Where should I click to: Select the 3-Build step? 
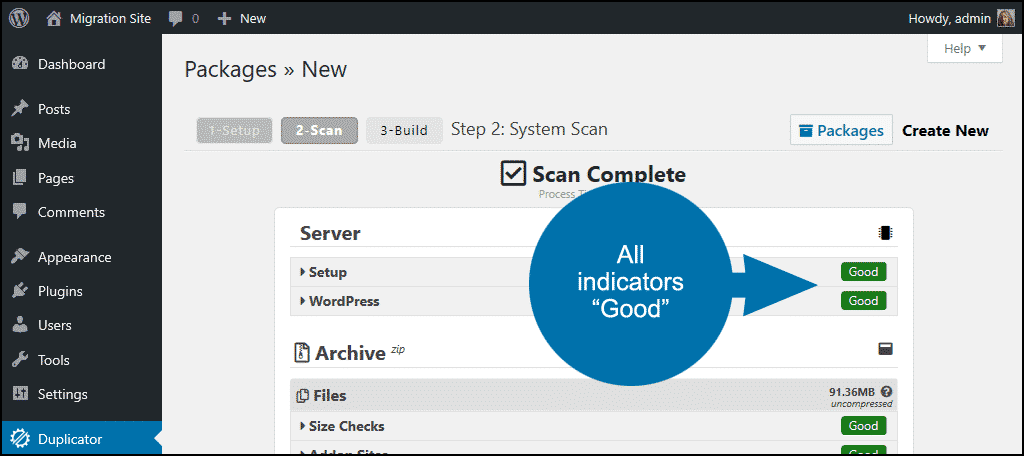pos(404,131)
